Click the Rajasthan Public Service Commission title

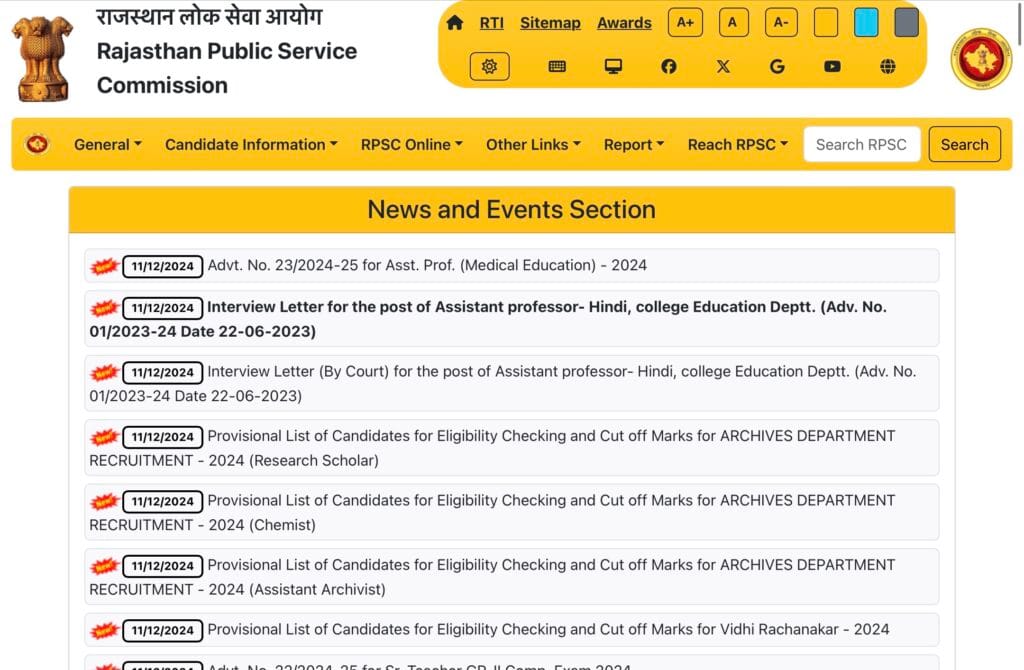tap(227, 68)
